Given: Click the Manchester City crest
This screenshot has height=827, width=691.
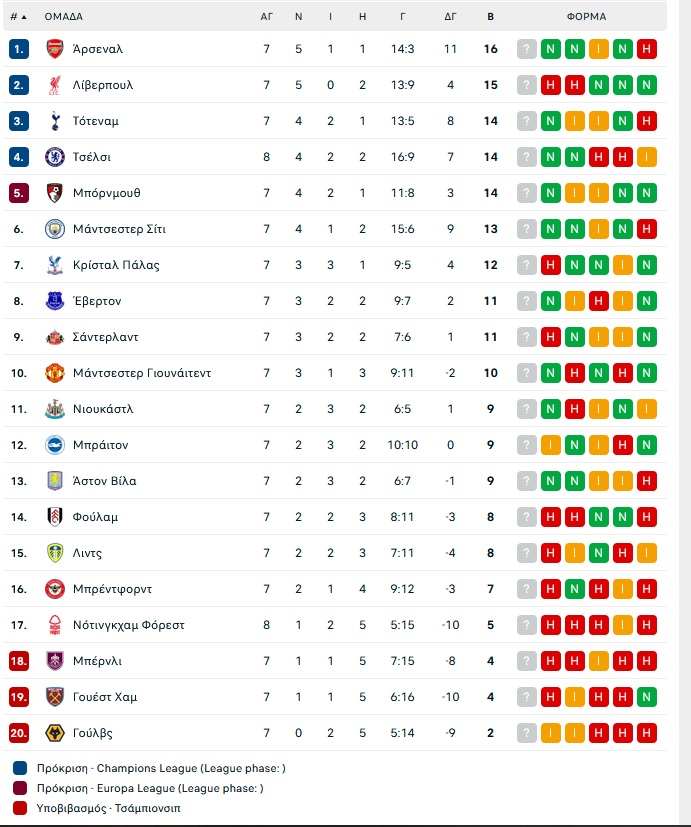Looking at the screenshot, I should click(x=55, y=229).
